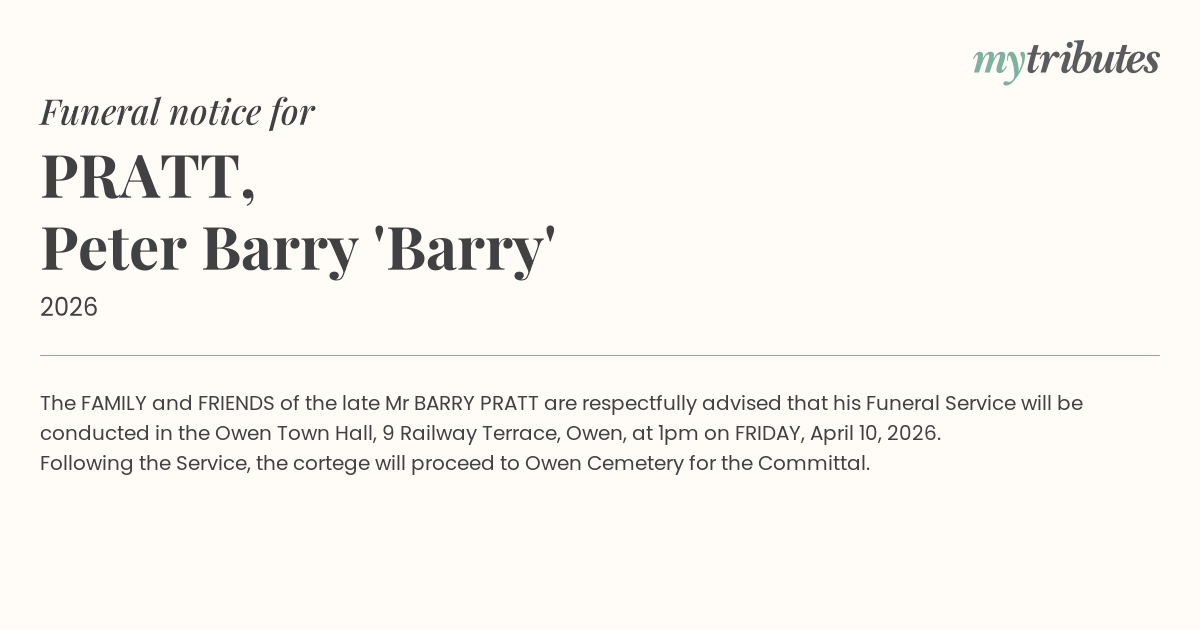Click 'Mr BARRY PRATT' in the notice text
1200x630 pixels.
tap(462, 404)
